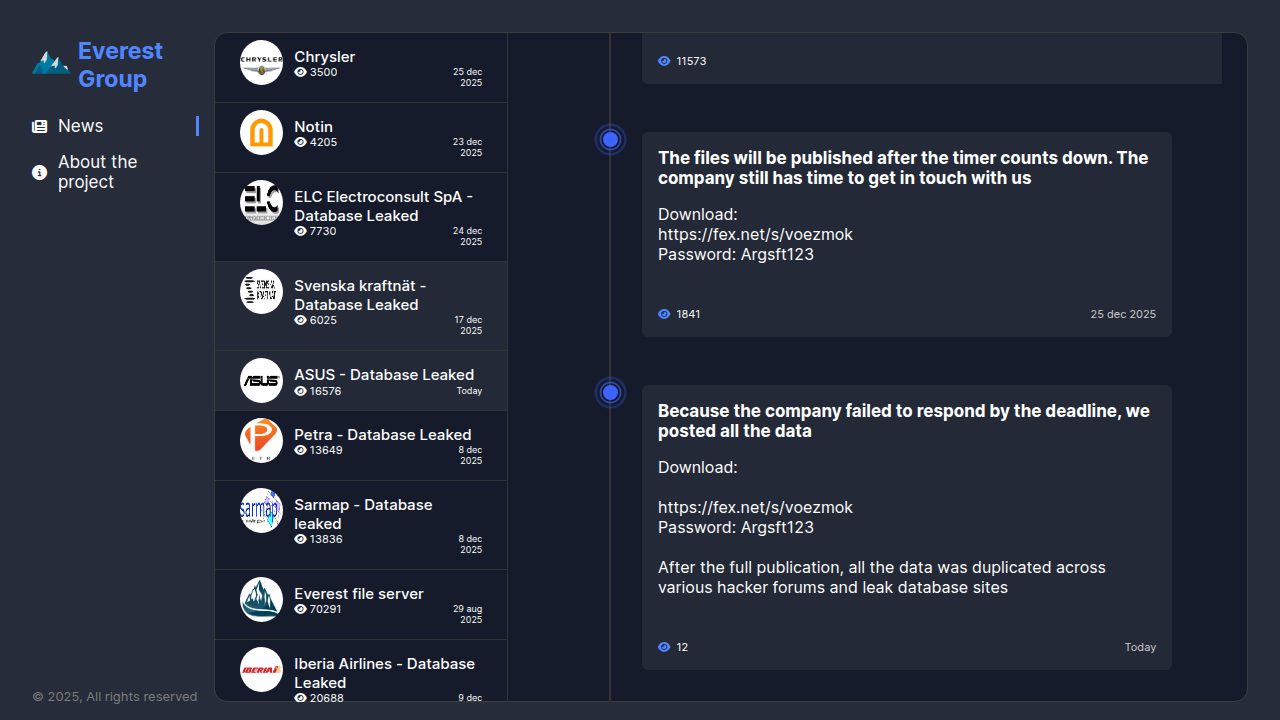Click the eye icon next to 1841 views
This screenshot has width=1280, height=720.
coord(664,314)
